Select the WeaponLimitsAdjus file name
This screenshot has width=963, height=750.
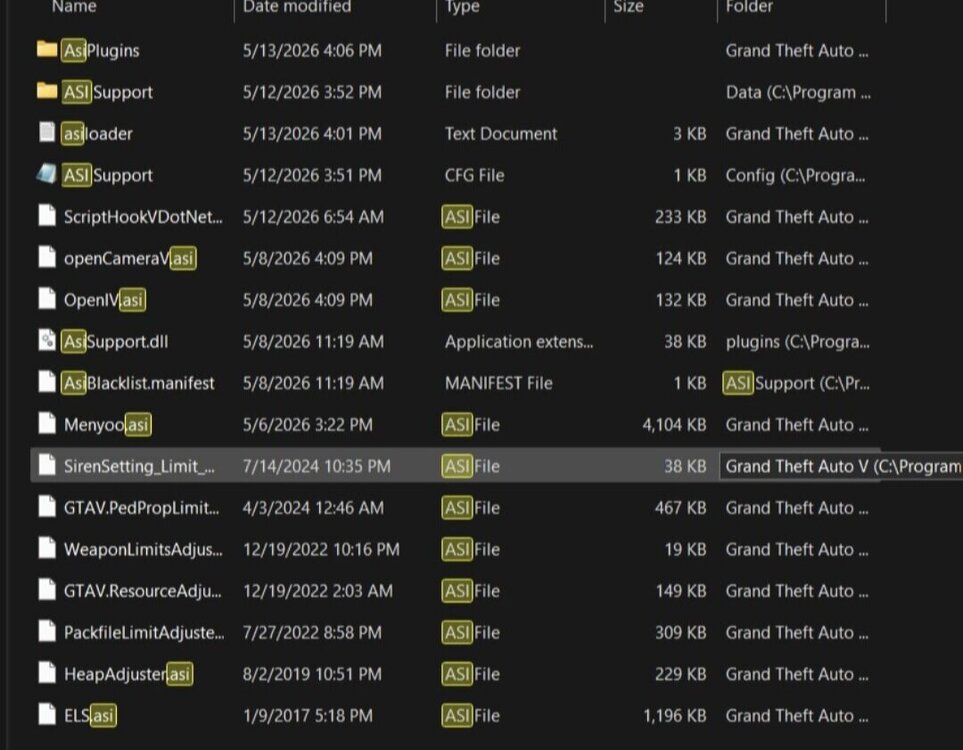[144, 549]
